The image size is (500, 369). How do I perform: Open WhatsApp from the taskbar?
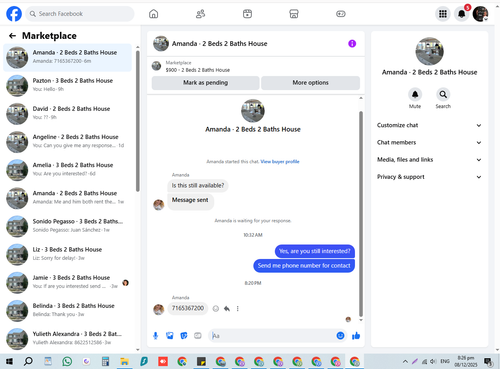[x=67, y=361]
